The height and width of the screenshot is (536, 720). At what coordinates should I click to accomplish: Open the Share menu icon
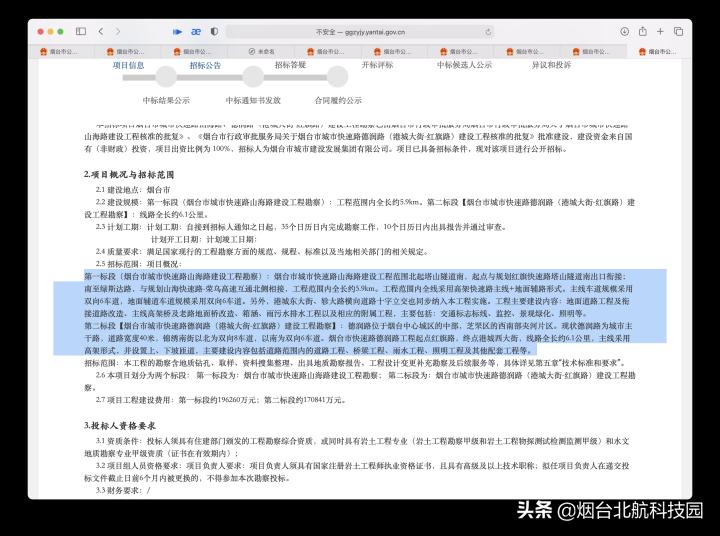click(x=643, y=31)
